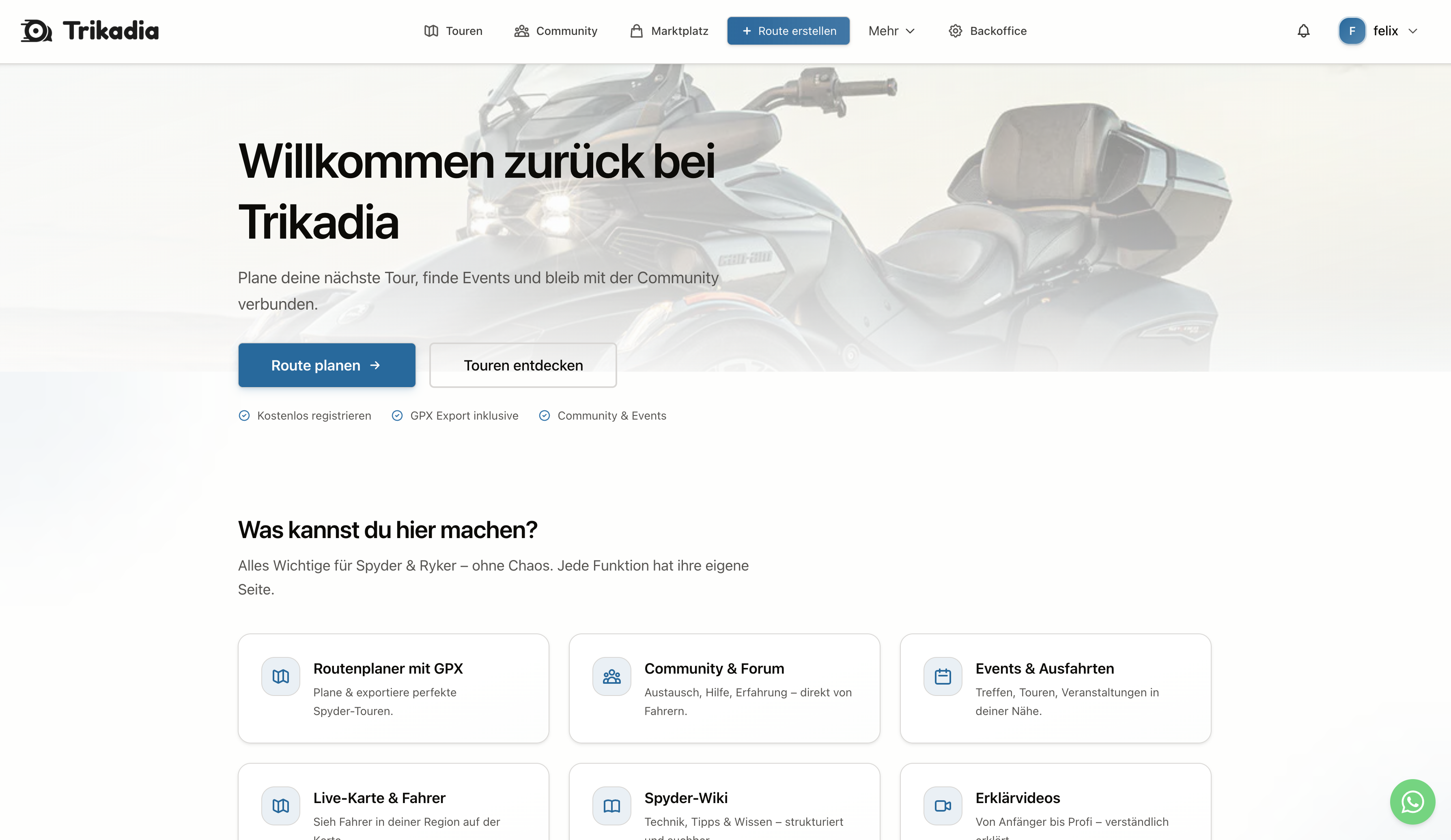Click the Events & Ausfahrten calendar icon
Screen dimensions: 1451x840
pos(943,676)
